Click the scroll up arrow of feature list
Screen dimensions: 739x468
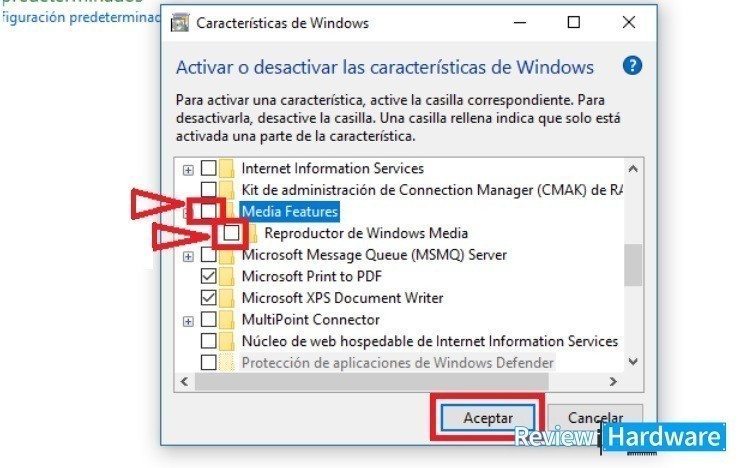tap(633, 169)
